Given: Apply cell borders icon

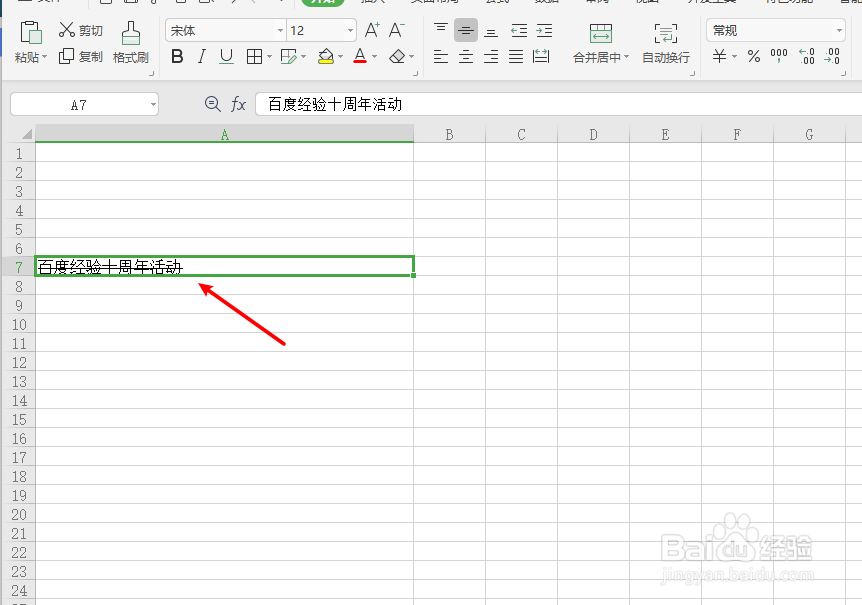Looking at the screenshot, I should [x=254, y=56].
